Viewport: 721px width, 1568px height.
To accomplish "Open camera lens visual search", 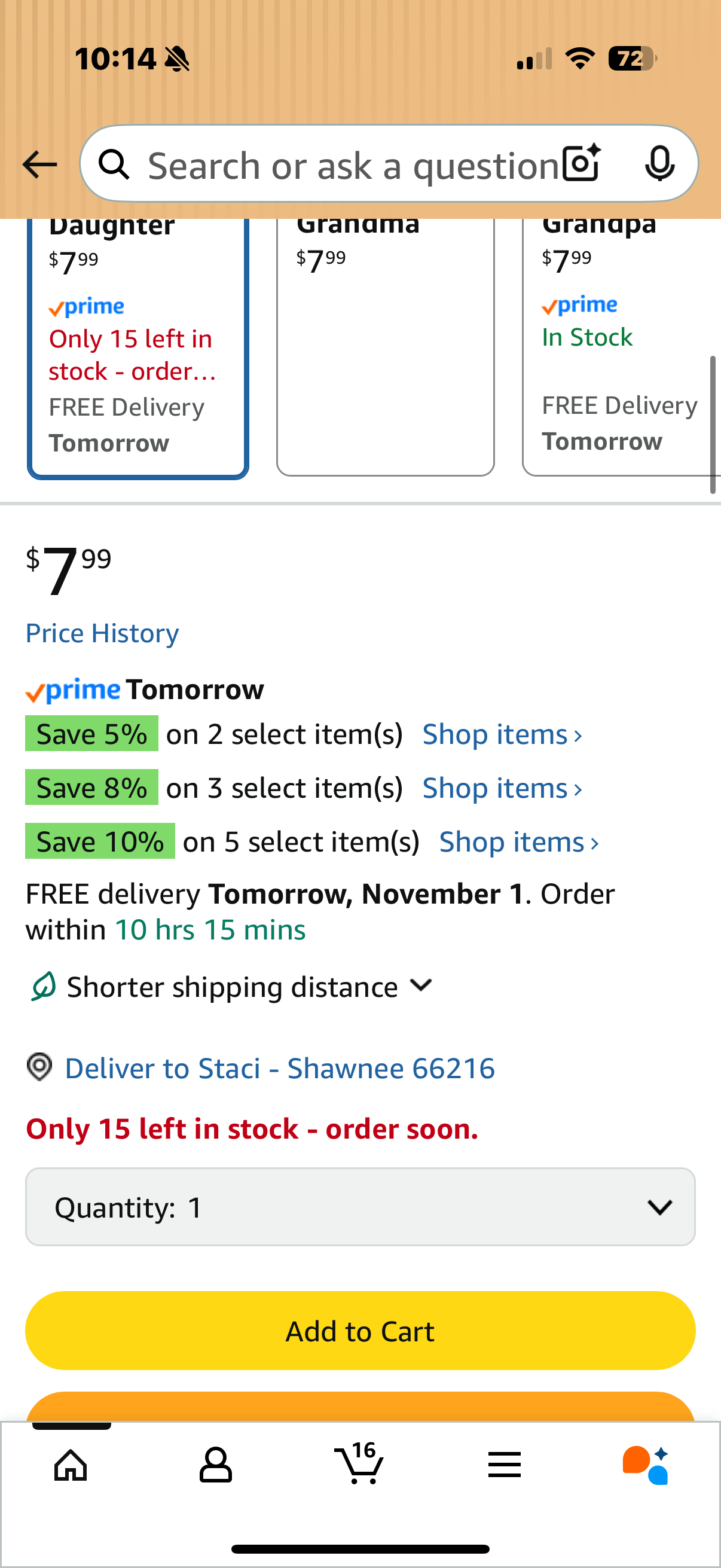I will click(x=581, y=163).
